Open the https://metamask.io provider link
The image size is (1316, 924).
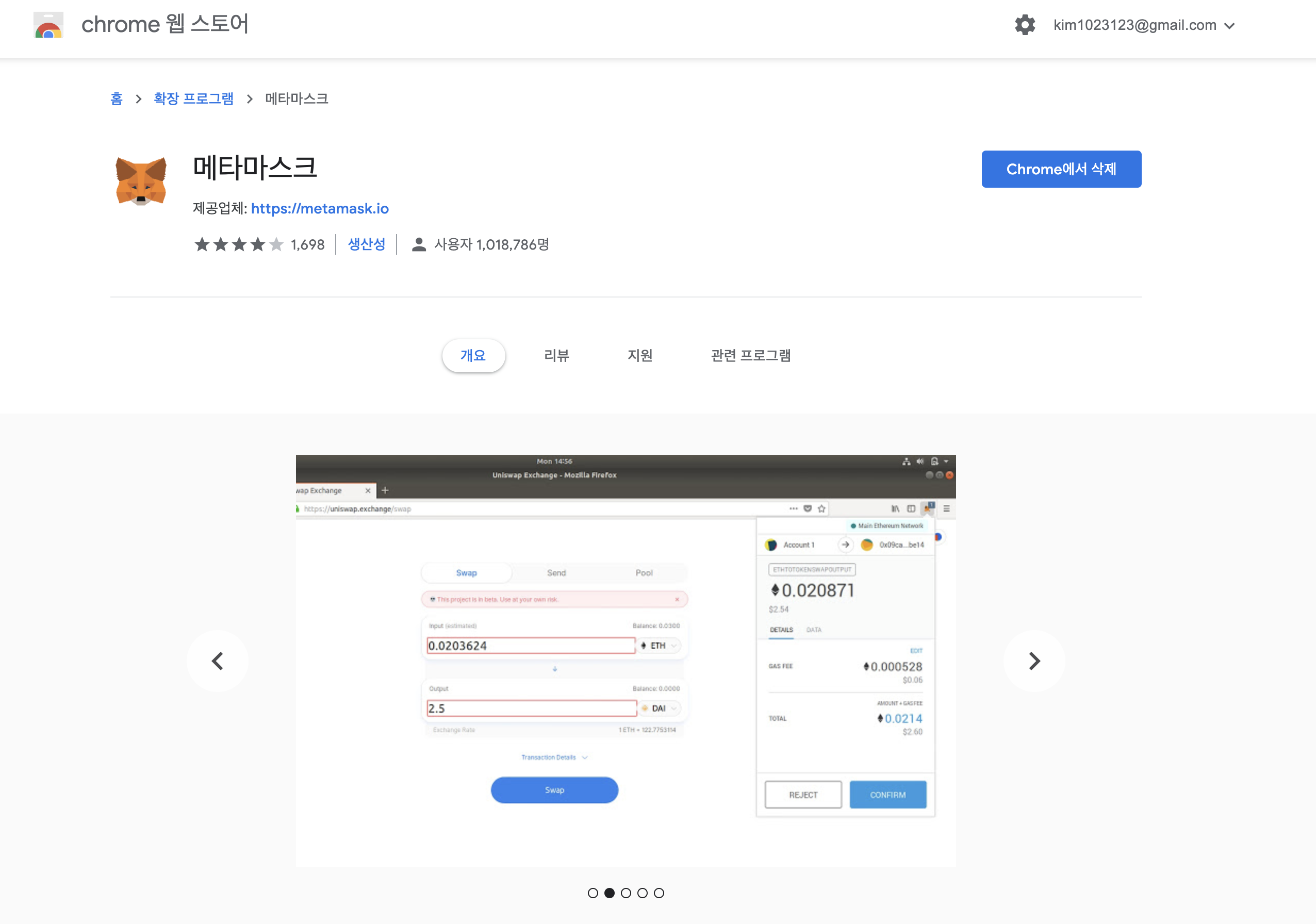click(x=320, y=209)
